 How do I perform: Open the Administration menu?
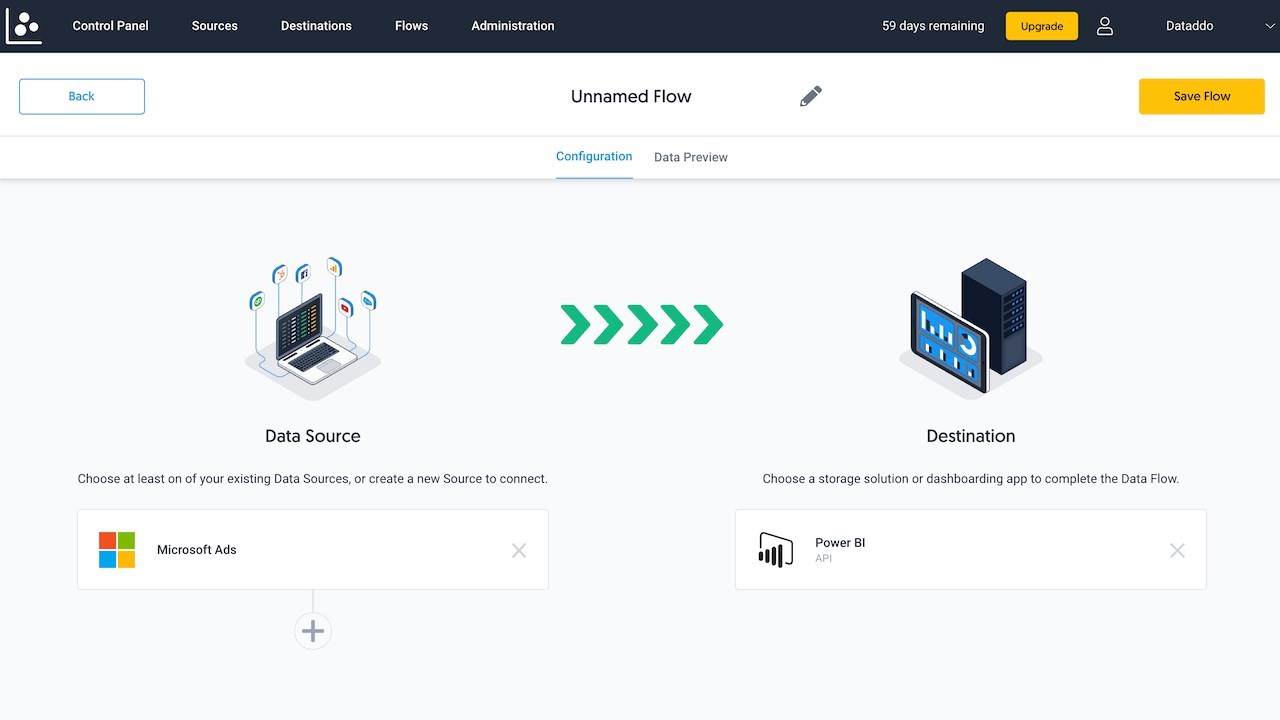pyautogui.click(x=513, y=26)
